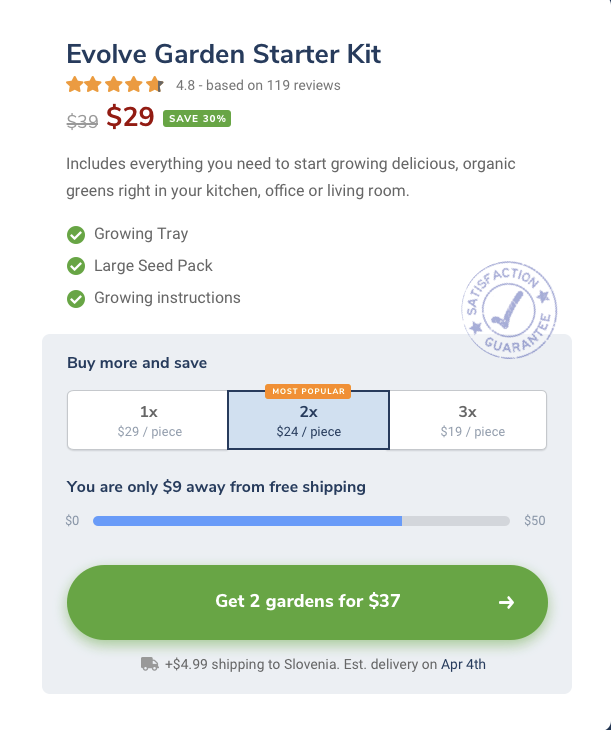
Task: Click the Buy more and save heading
Action: (137, 363)
